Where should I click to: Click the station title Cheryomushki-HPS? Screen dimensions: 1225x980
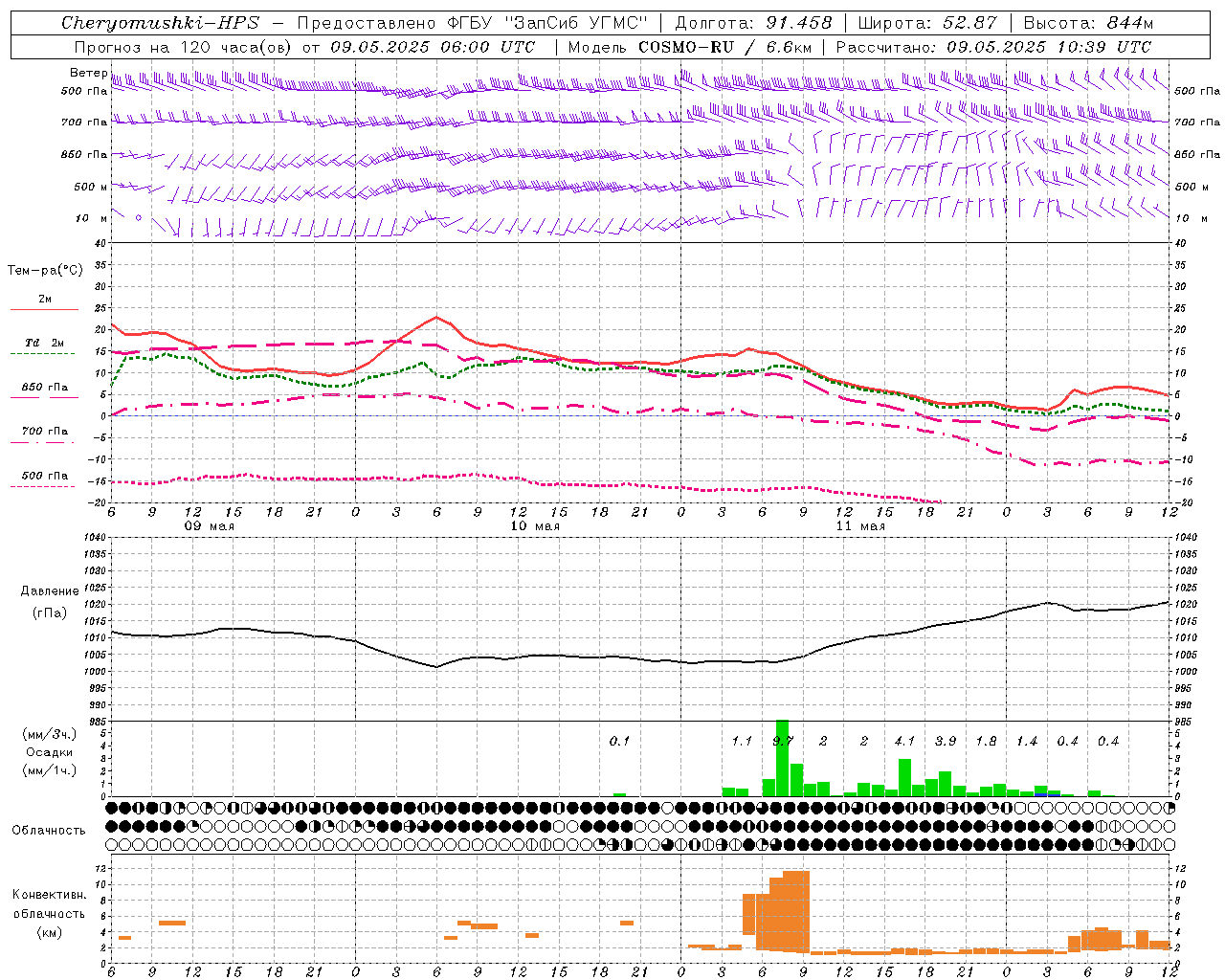(161, 23)
